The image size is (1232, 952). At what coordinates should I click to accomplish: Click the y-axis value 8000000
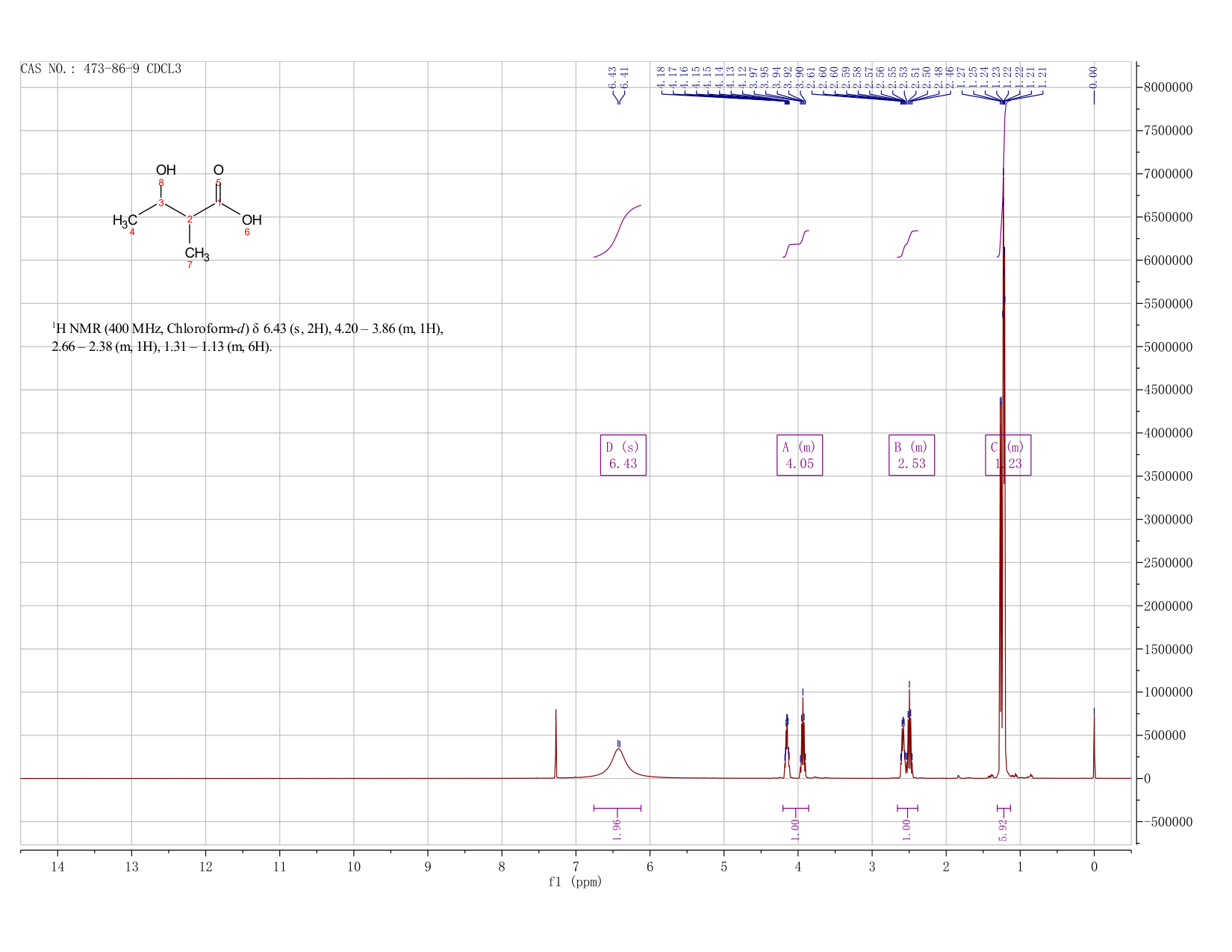1168,87
